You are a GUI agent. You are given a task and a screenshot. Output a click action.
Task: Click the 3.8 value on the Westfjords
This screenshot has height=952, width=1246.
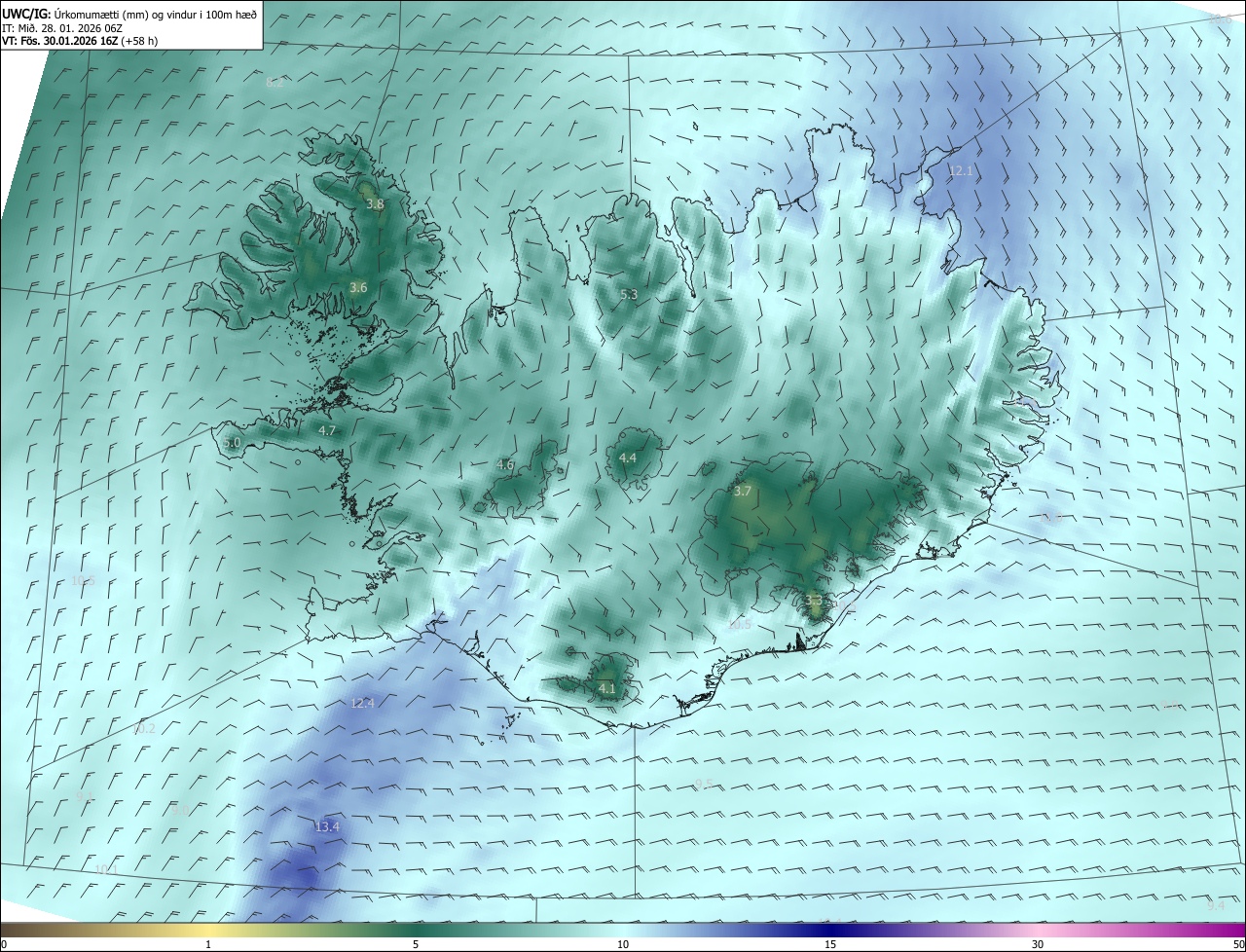[375, 204]
